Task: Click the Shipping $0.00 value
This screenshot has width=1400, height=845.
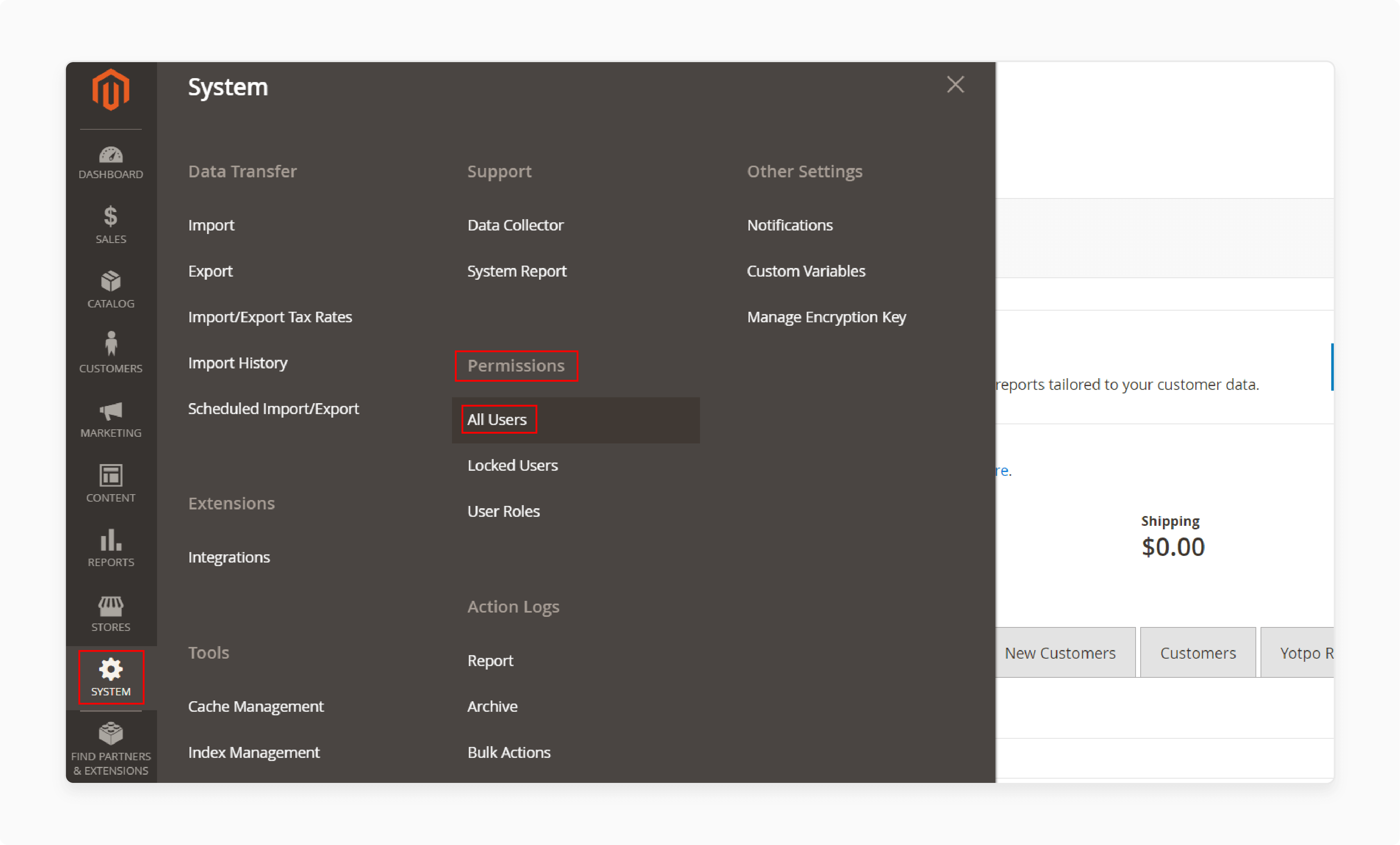Action: coord(1173,547)
